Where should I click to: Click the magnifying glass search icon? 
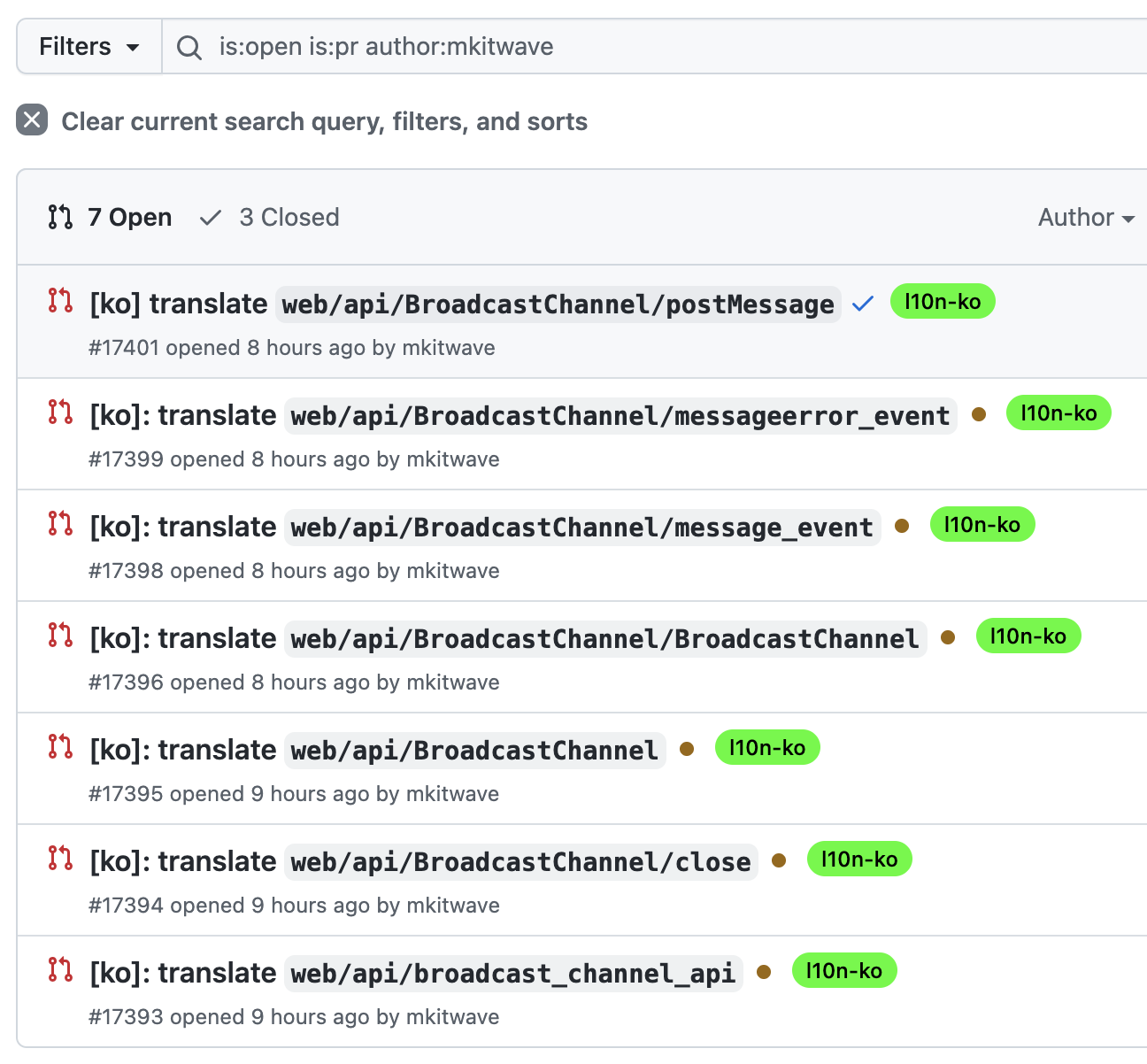point(189,47)
